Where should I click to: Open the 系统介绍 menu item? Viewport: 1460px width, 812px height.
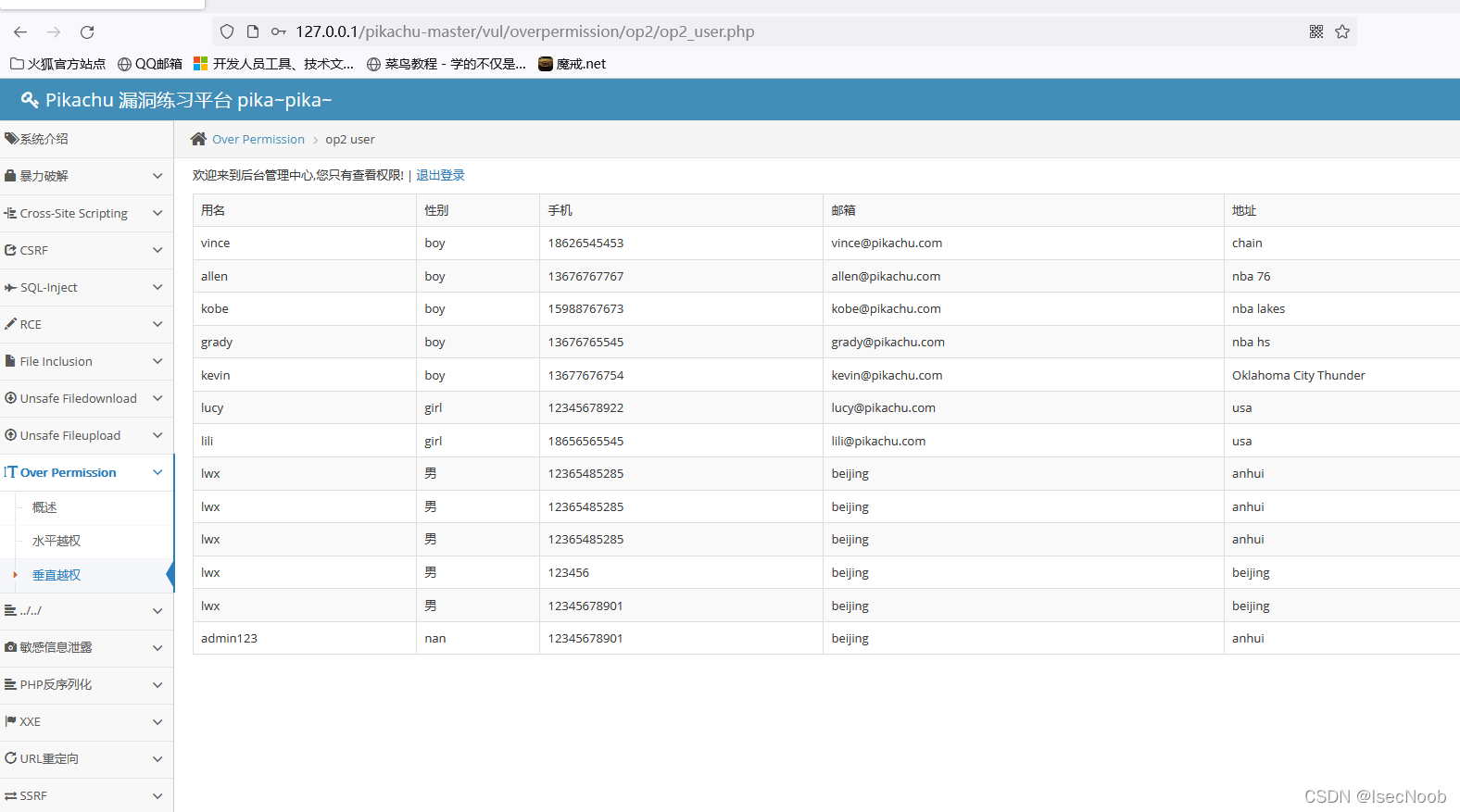(86, 139)
